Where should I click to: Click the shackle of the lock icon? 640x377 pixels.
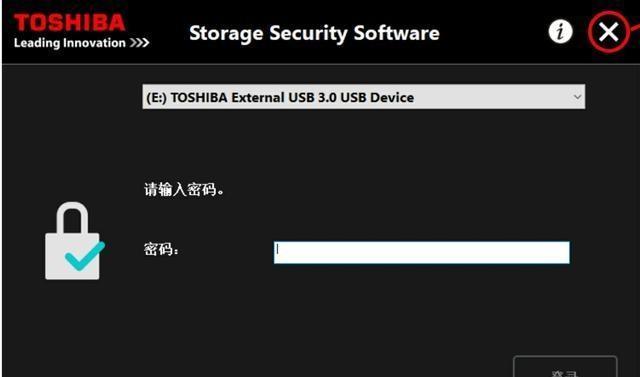(73, 217)
